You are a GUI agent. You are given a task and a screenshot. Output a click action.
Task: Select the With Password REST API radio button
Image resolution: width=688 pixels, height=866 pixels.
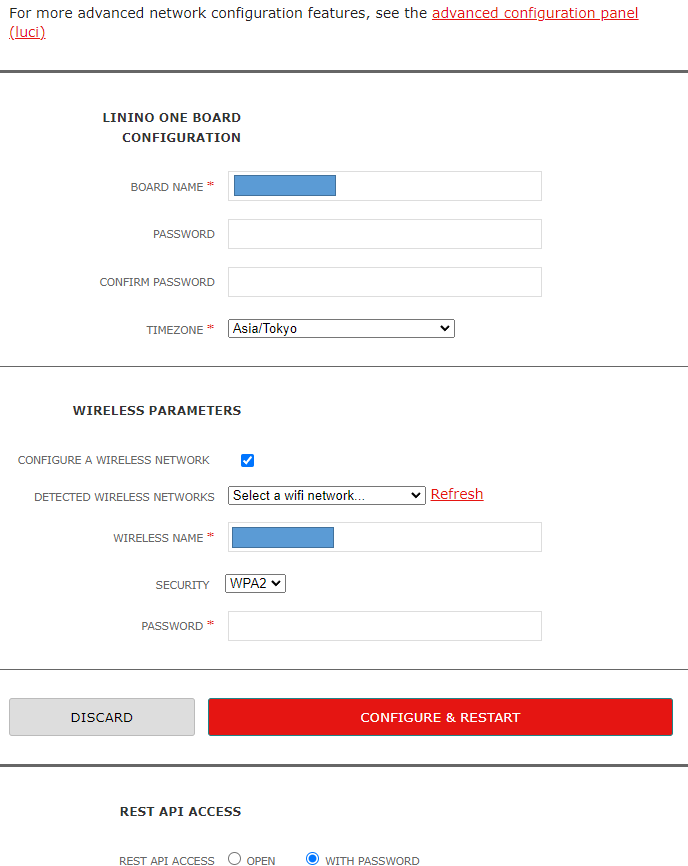(313, 859)
